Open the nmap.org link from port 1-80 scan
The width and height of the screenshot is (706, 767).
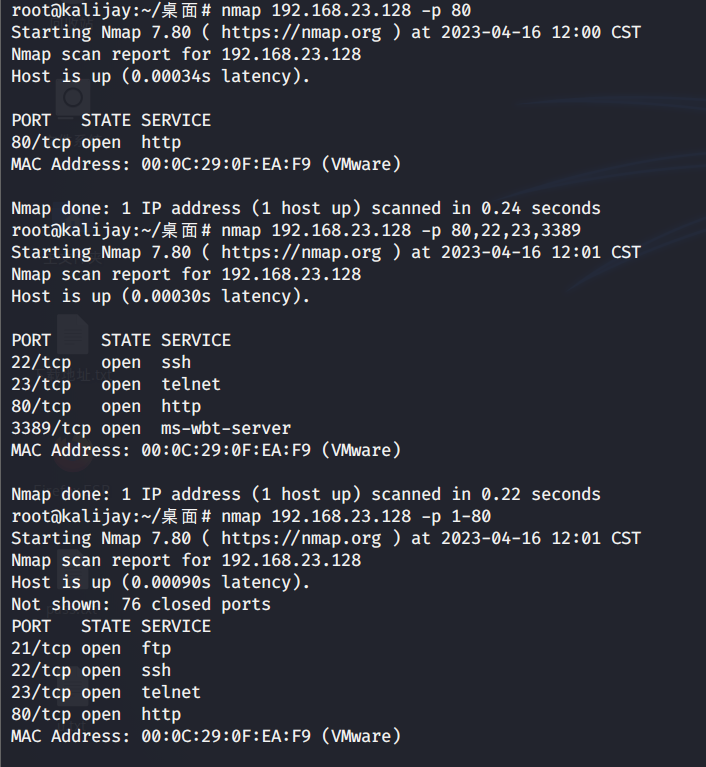tap(300, 538)
